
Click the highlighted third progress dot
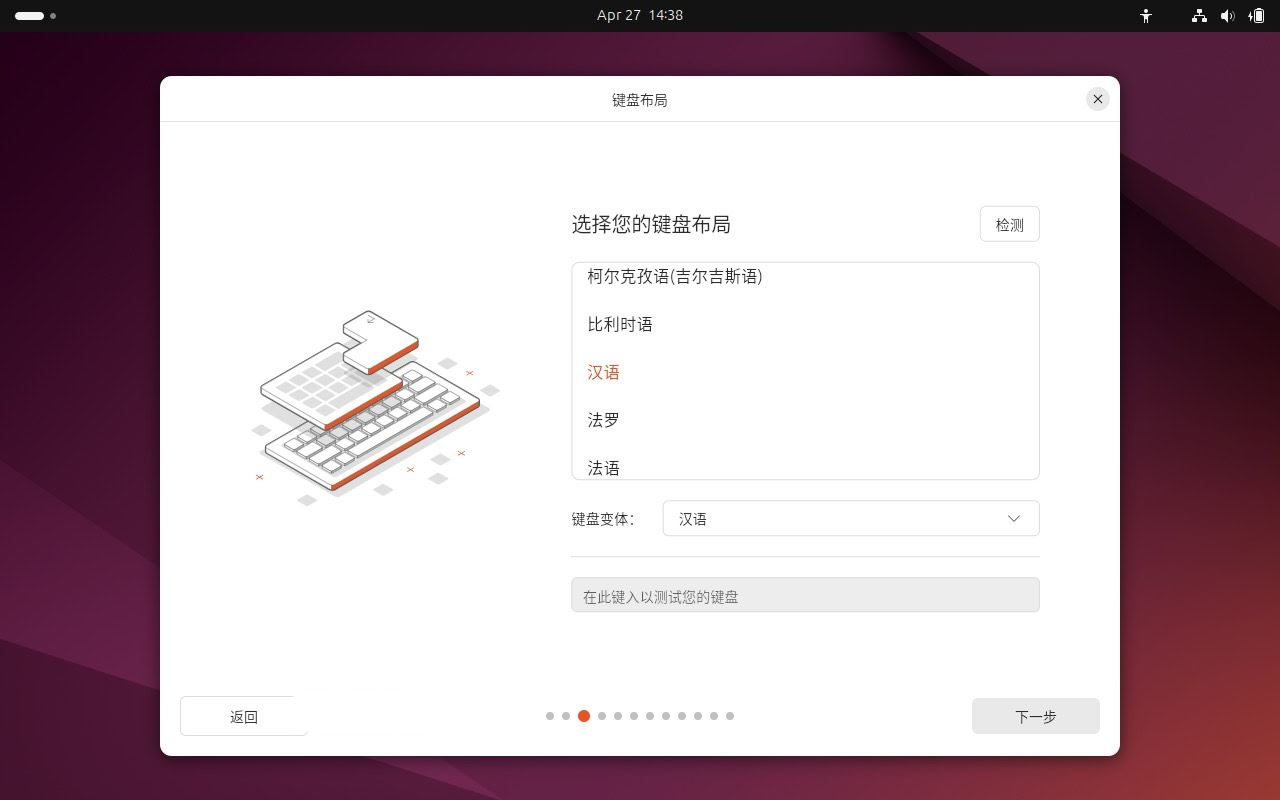pyautogui.click(x=584, y=716)
